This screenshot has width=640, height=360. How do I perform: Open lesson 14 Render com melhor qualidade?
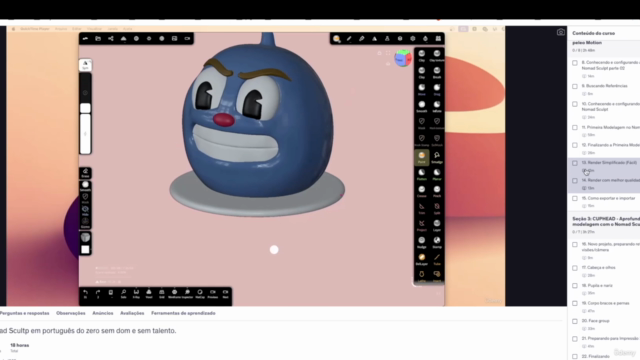(604, 184)
